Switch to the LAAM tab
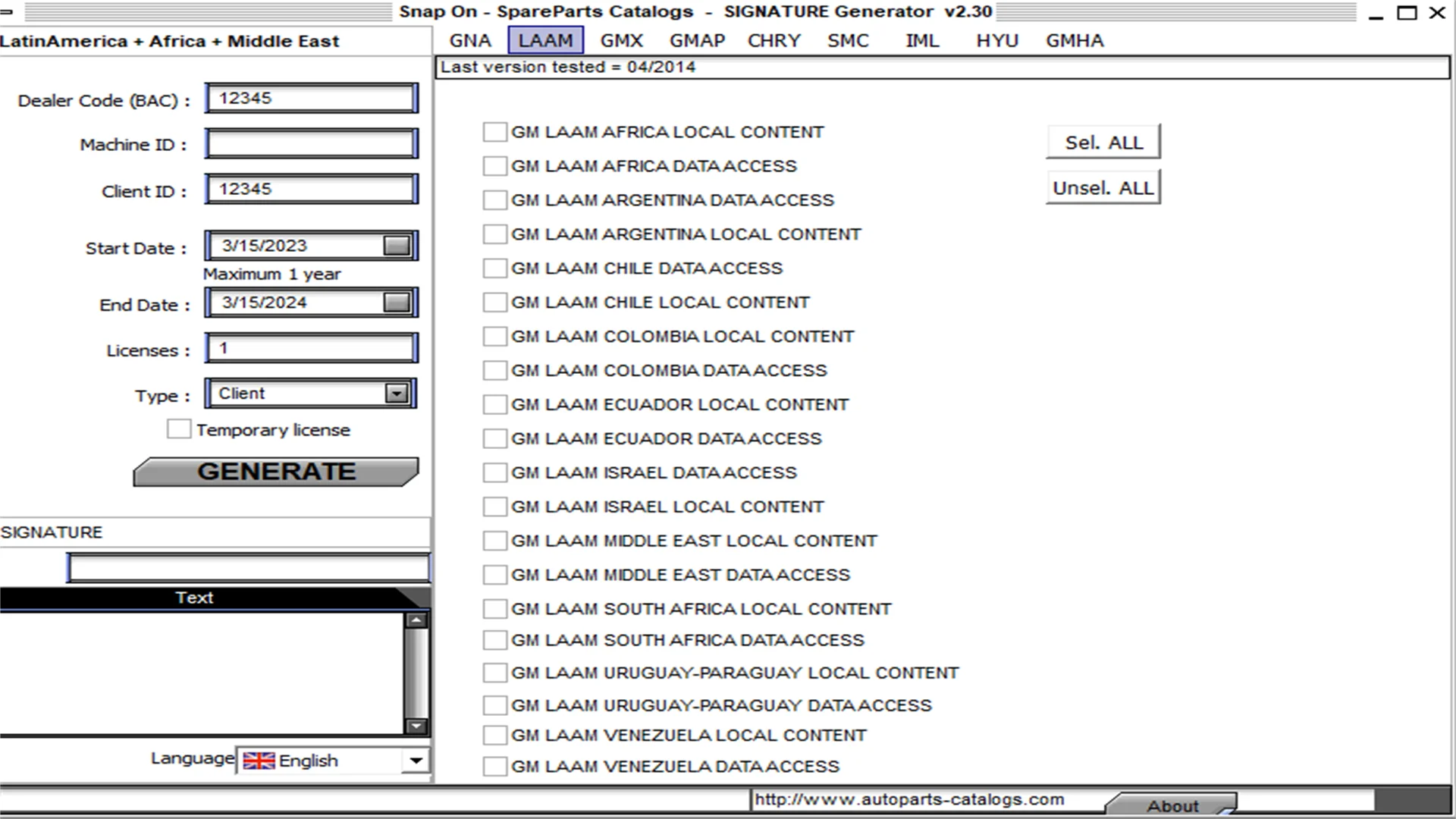Image resolution: width=1456 pixels, height=819 pixels. [x=545, y=41]
